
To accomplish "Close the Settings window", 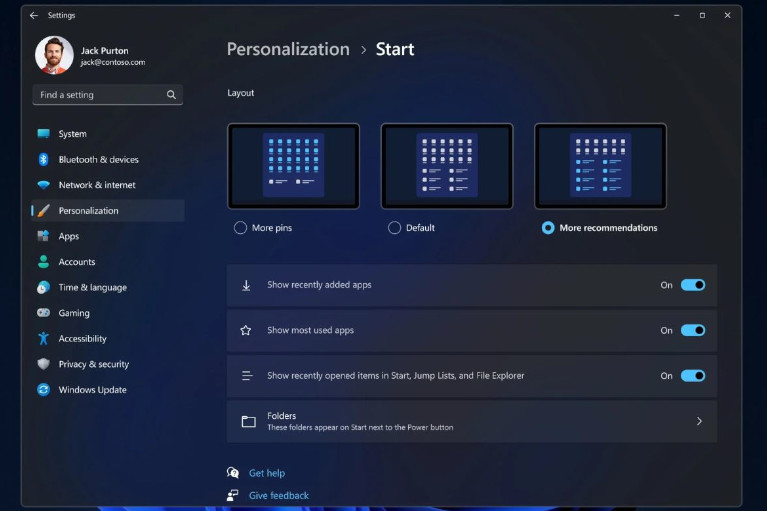I will [727, 15].
